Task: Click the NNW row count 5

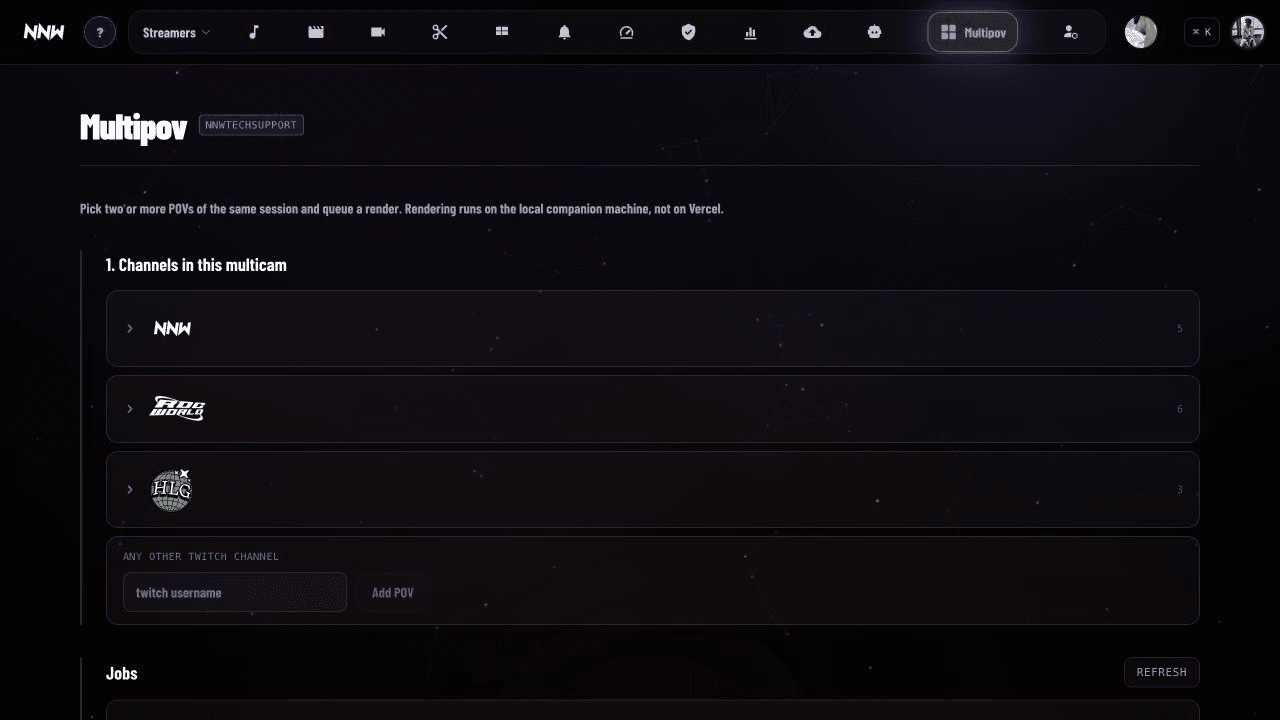Action: tap(1180, 329)
